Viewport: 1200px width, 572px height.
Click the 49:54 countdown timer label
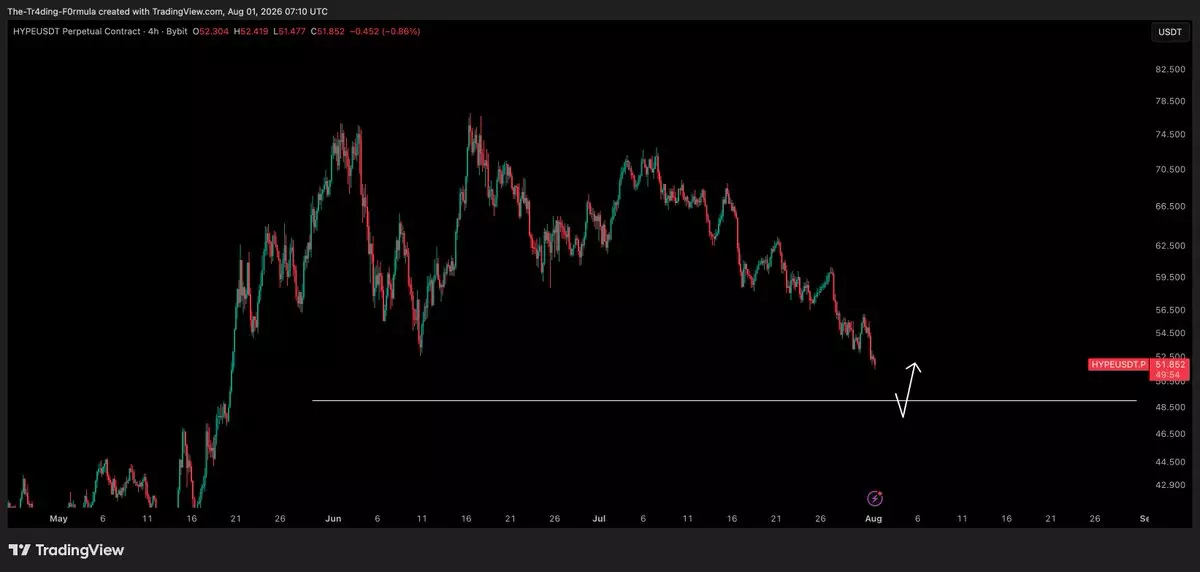[1168, 375]
